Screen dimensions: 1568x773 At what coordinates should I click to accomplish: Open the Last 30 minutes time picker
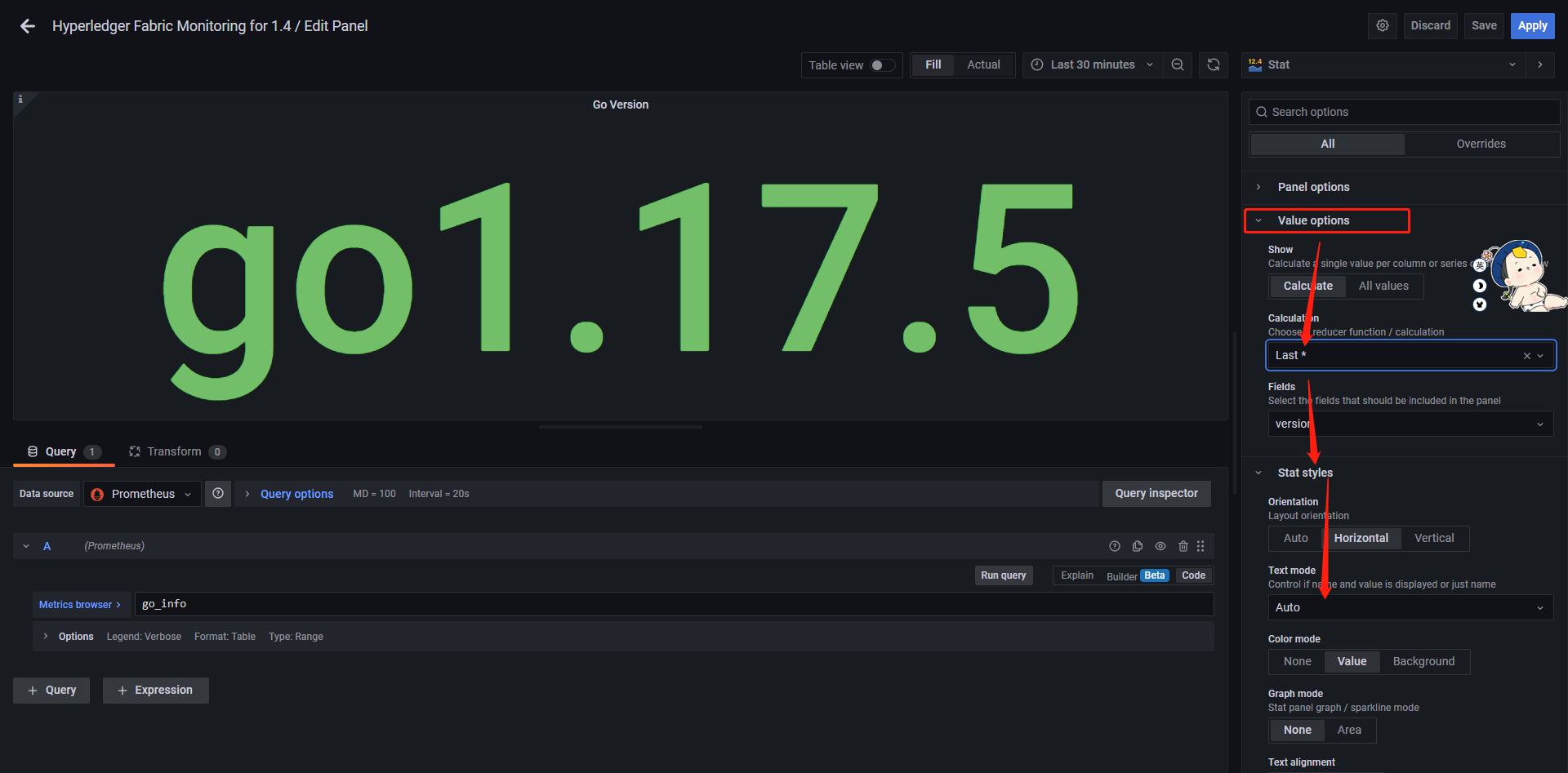1093,65
